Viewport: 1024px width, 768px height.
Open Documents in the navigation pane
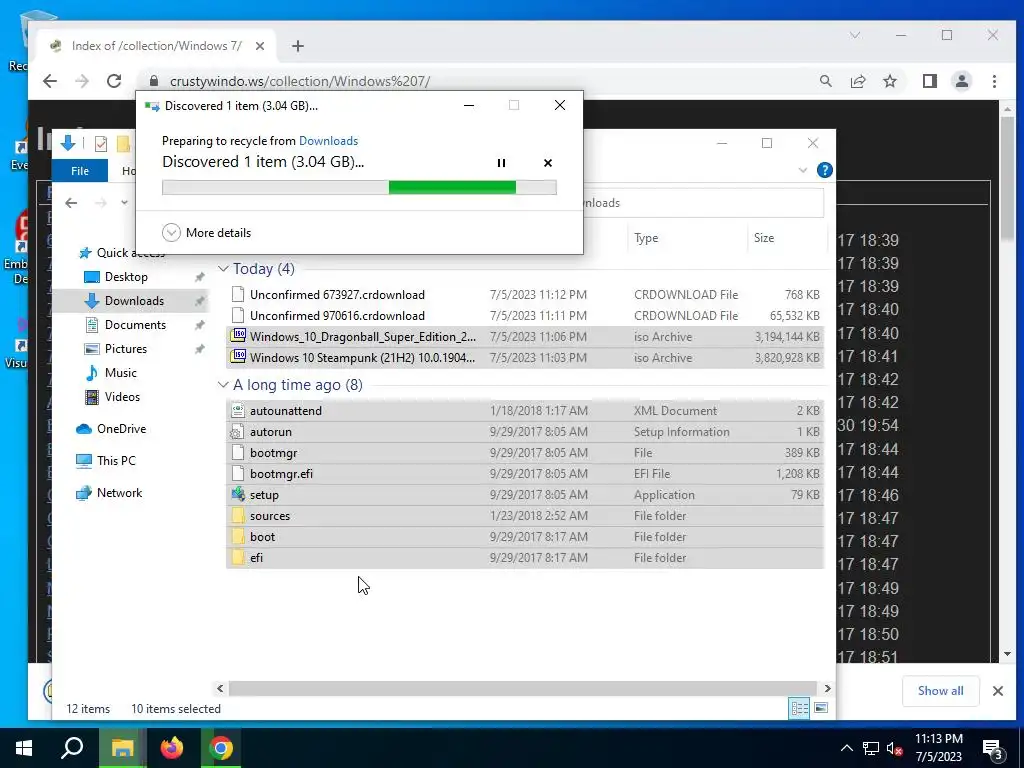[135, 325]
